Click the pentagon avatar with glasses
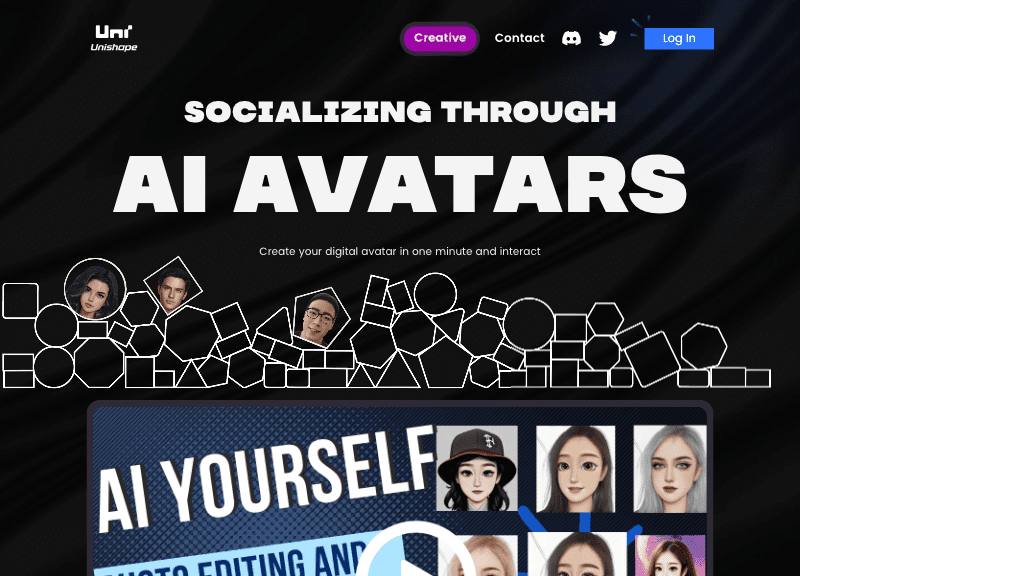1024x576 pixels. 320,317
